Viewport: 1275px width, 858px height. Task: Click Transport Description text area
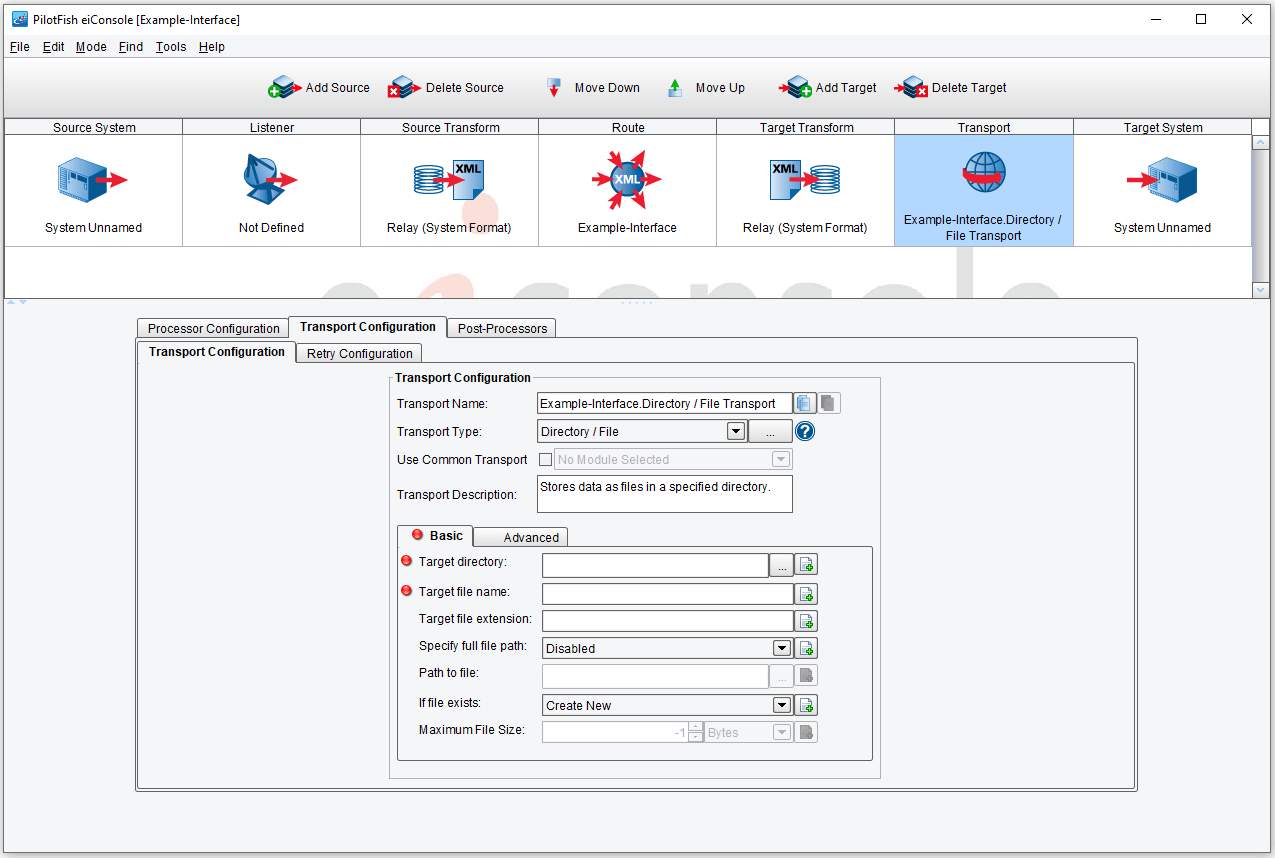tap(664, 494)
